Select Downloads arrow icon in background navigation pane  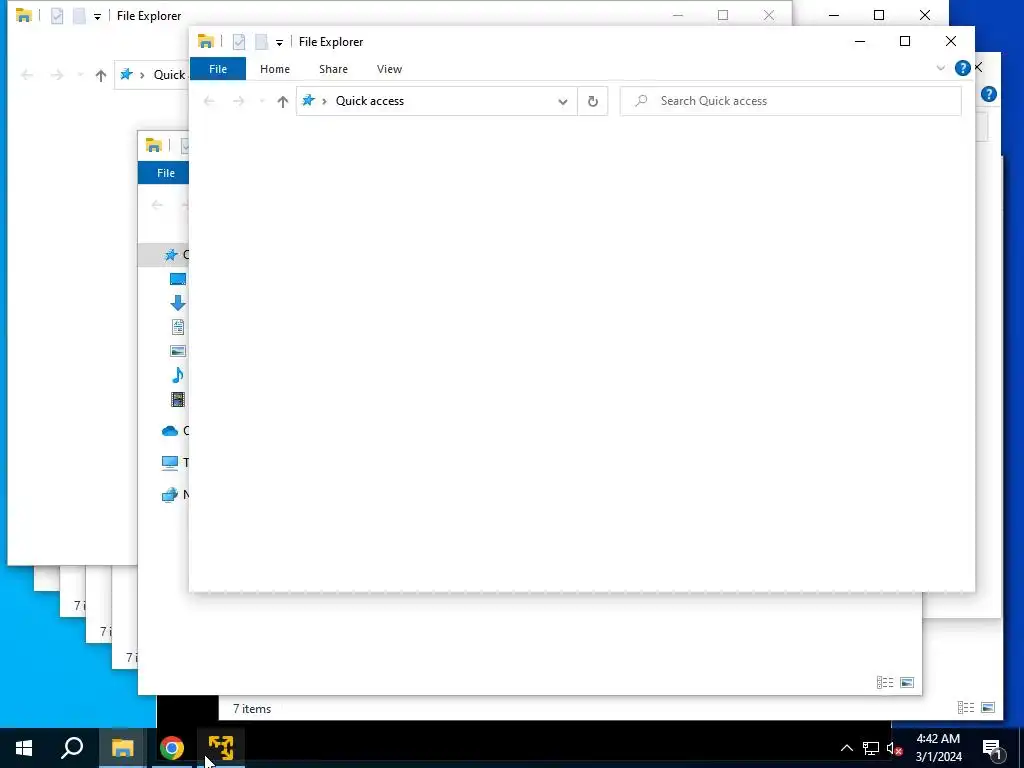[x=178, y=303]
